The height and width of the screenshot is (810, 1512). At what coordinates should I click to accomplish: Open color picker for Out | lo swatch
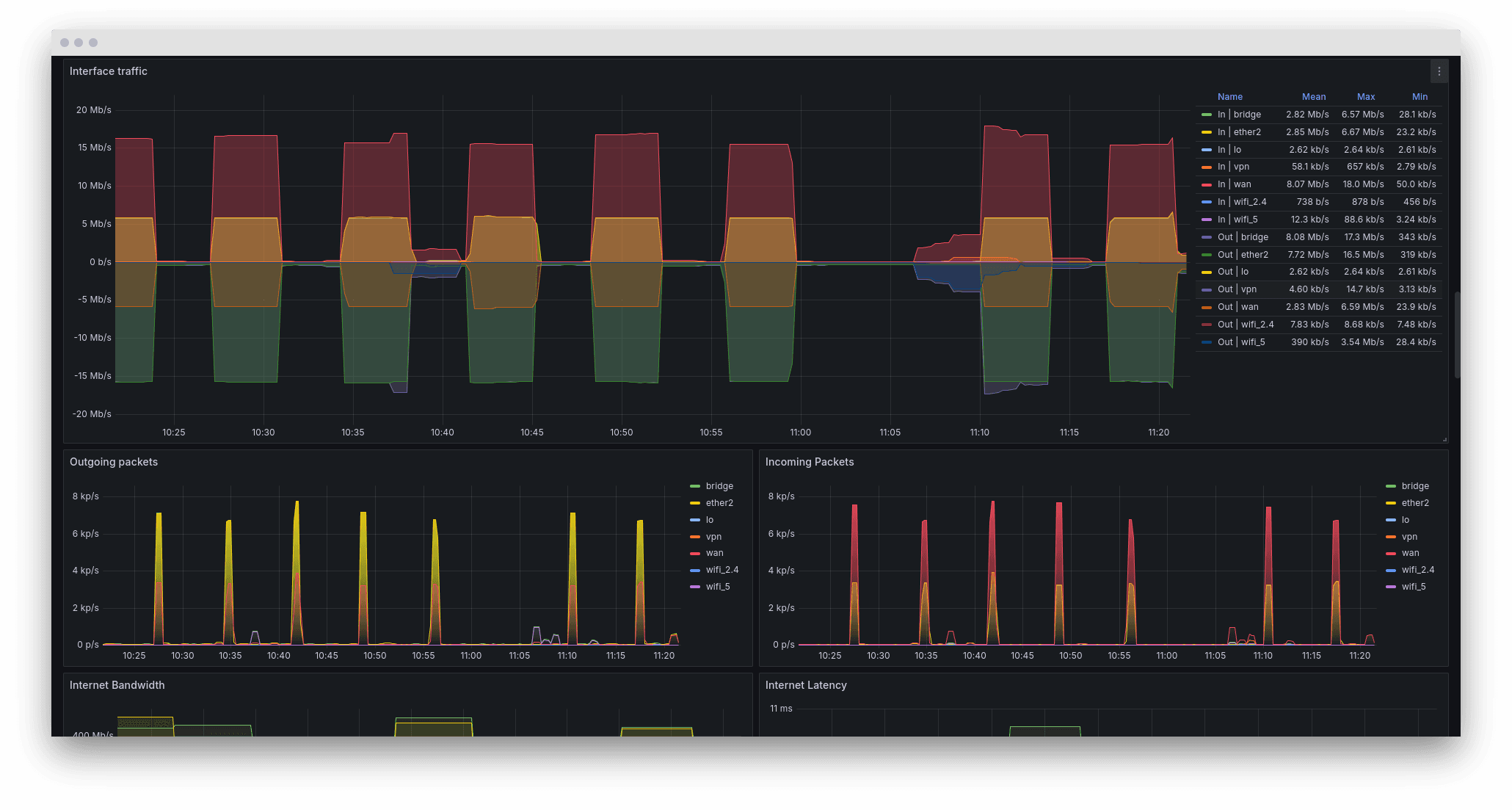click(x=1207, y=272)
